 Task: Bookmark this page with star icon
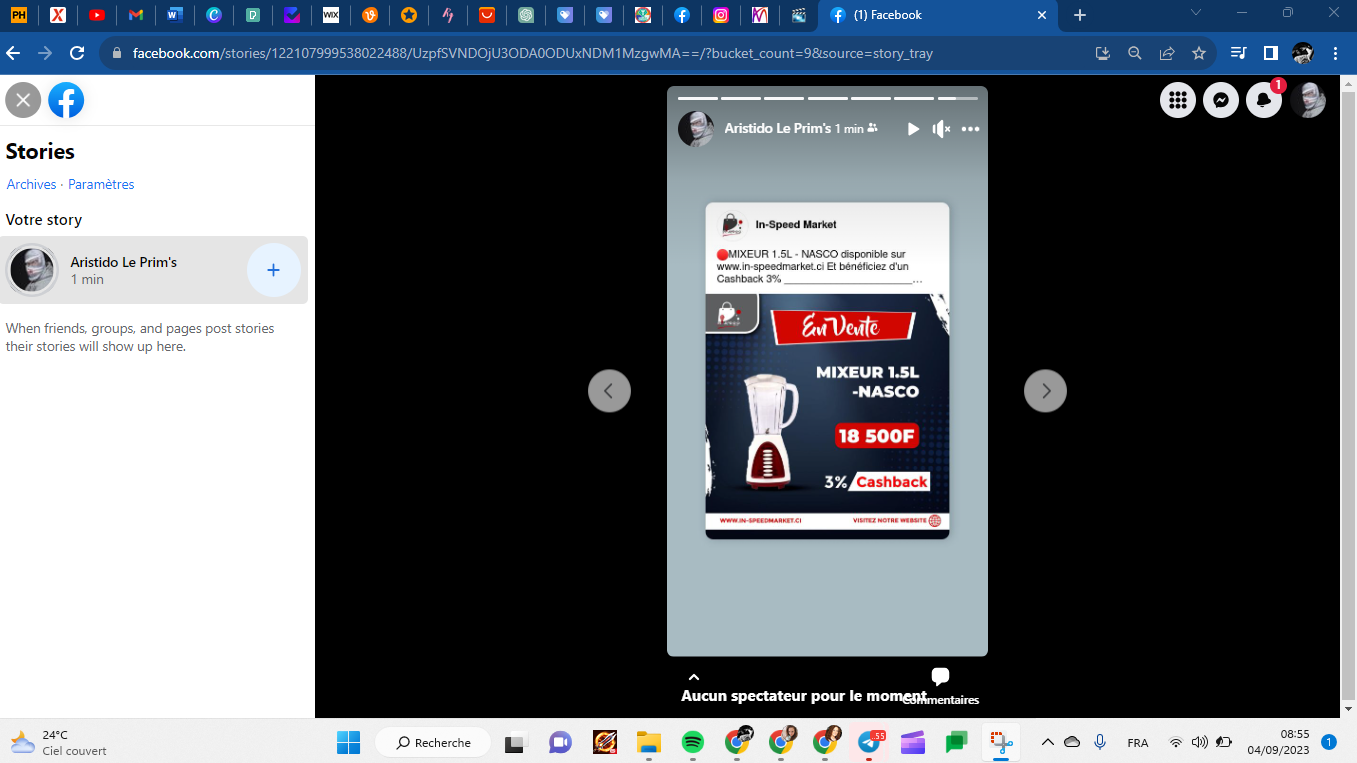[x=1199, y=53]
